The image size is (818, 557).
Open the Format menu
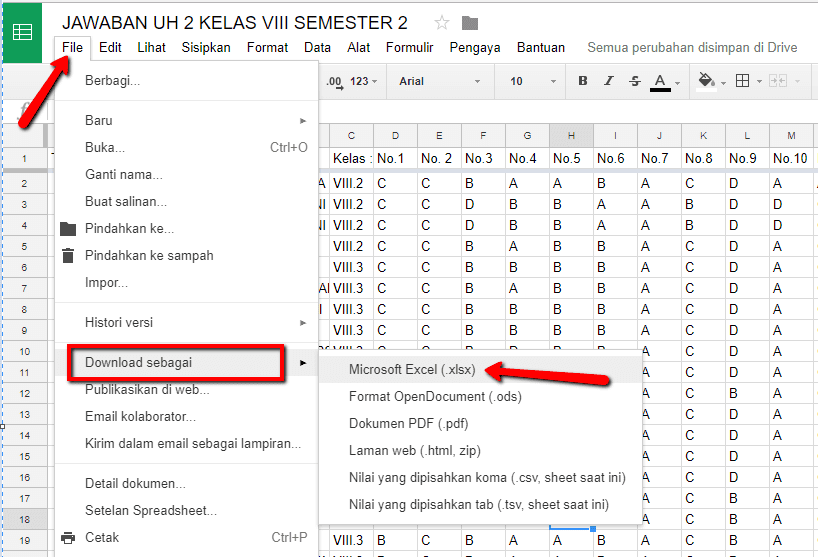click(x=267, y=47)
